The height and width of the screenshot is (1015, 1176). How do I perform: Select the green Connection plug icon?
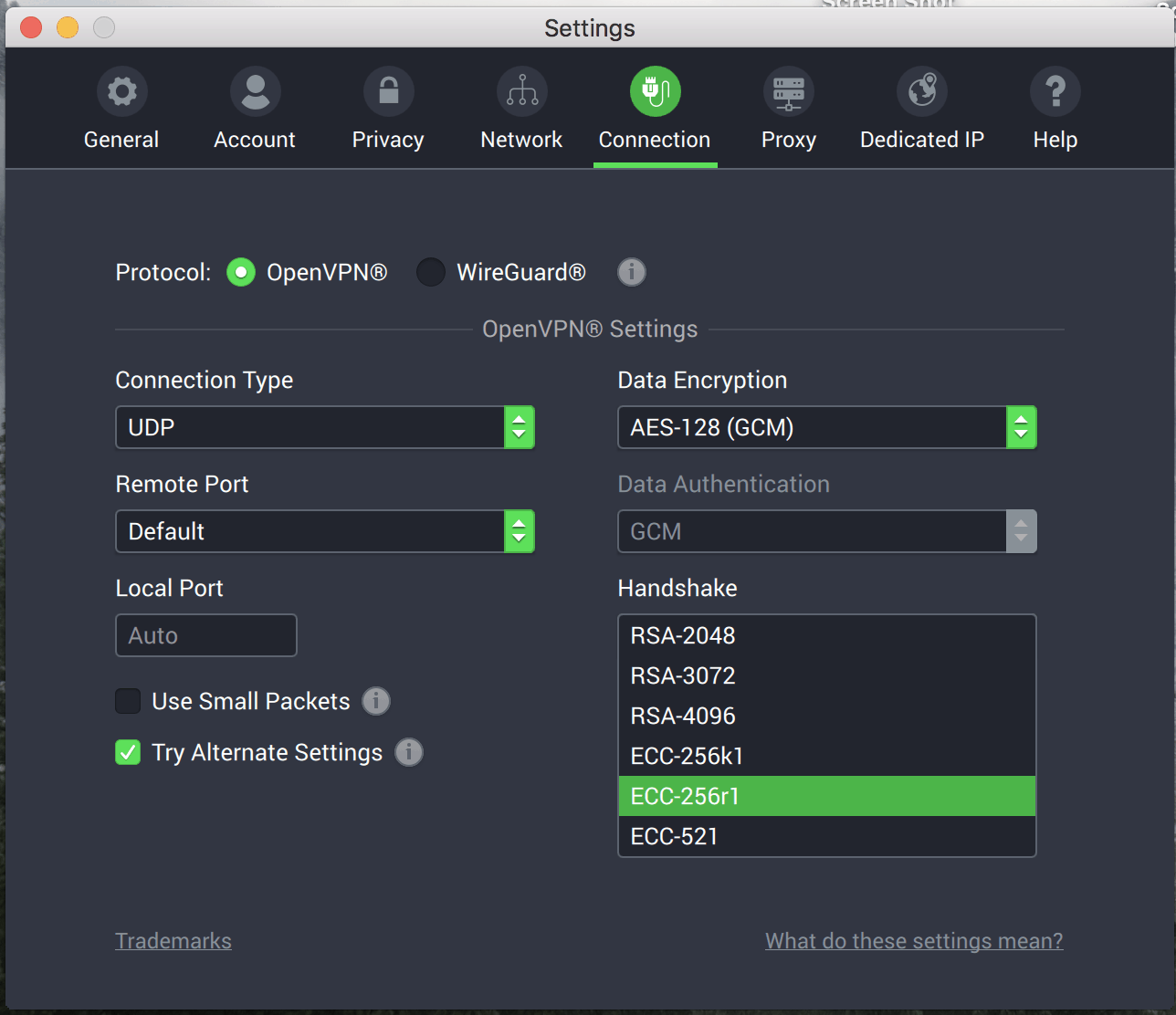(x=655, y=91)
